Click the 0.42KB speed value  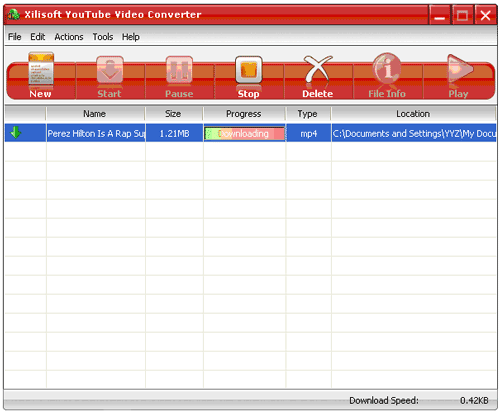click(x=474, y=400)
